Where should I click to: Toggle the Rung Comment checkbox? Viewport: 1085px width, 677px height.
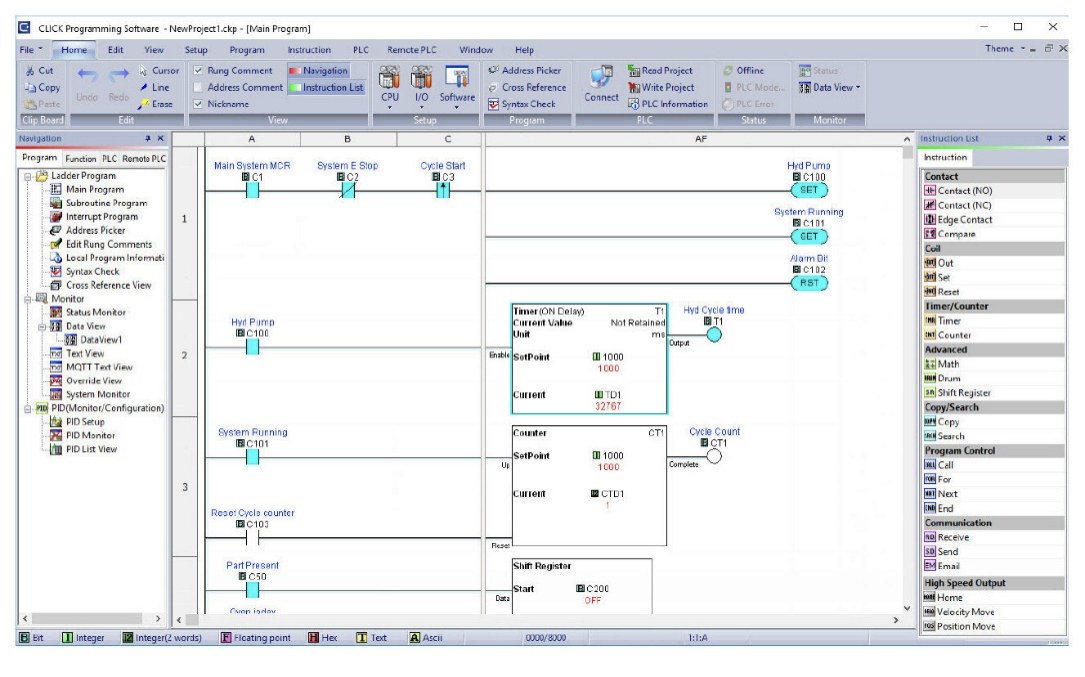pos(197,71)
